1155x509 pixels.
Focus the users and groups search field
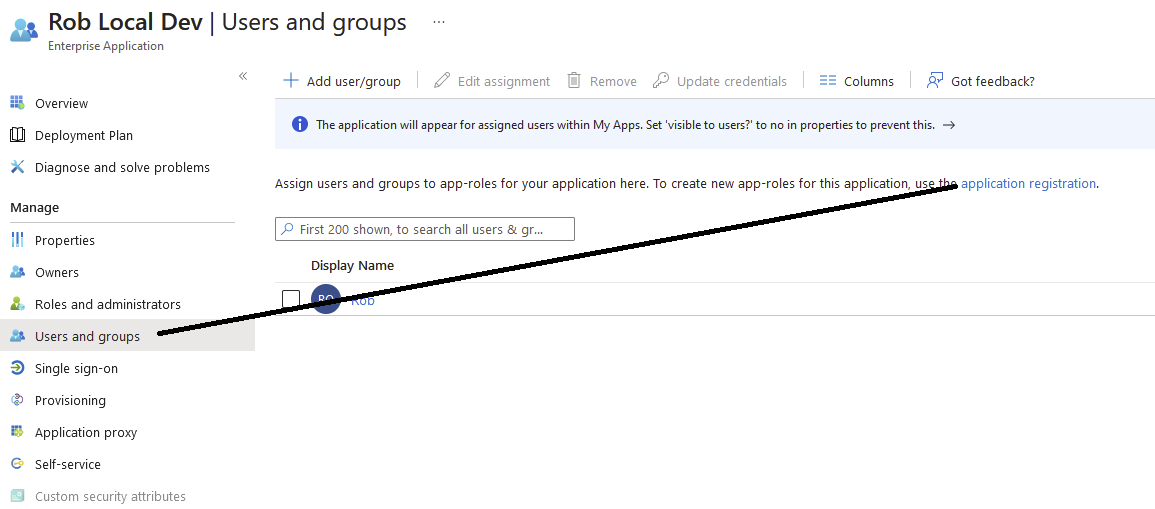pos(425,229)
